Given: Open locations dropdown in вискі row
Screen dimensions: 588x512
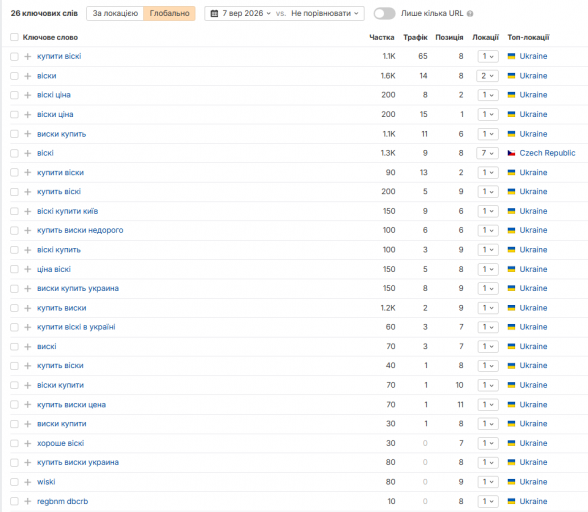Looking at the screenshot, I should 488,347.
